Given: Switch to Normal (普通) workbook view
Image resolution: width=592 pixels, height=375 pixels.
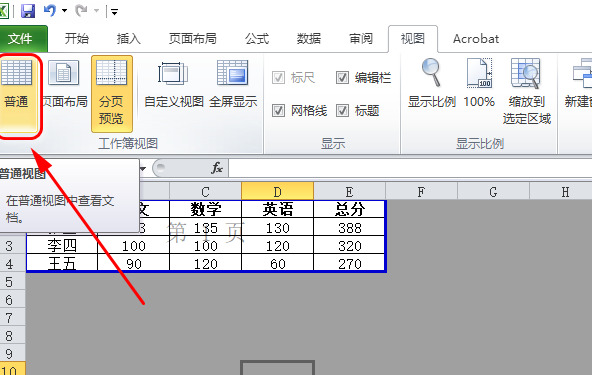Looking at the screenshot, I should tap(17, 94).
